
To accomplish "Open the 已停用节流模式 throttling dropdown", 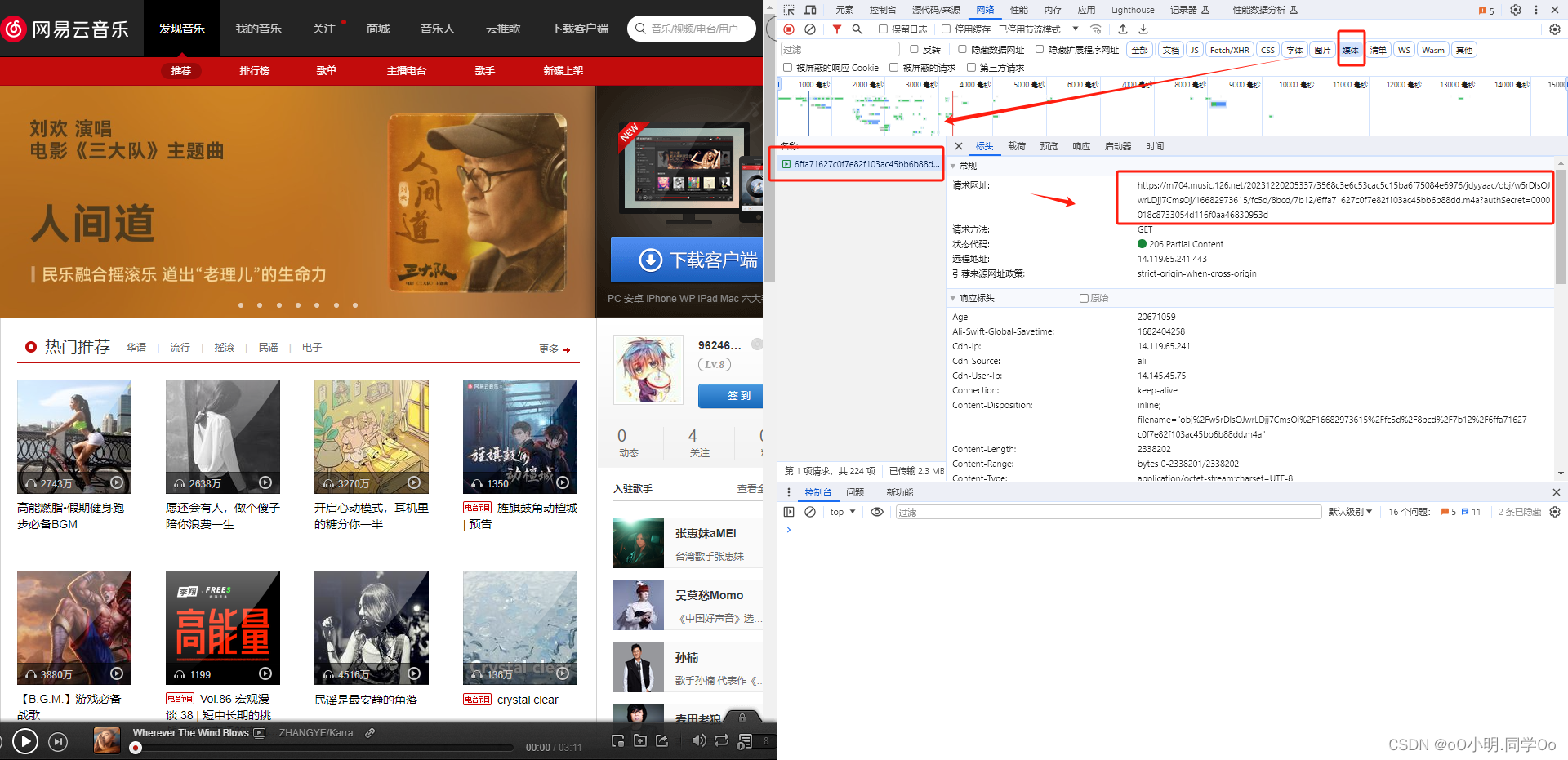I will click(x=1039, y=29).
